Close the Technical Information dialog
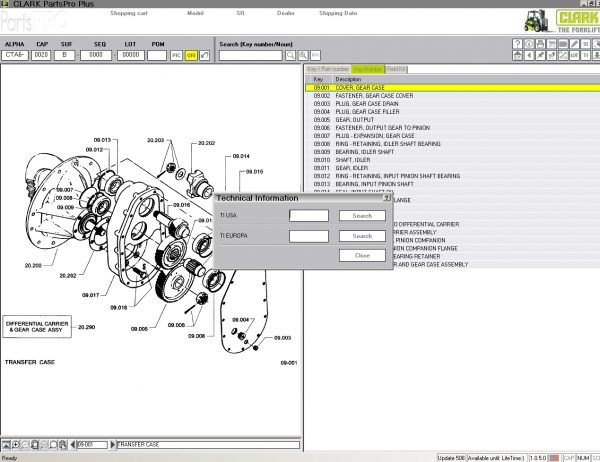 [362, 256]
